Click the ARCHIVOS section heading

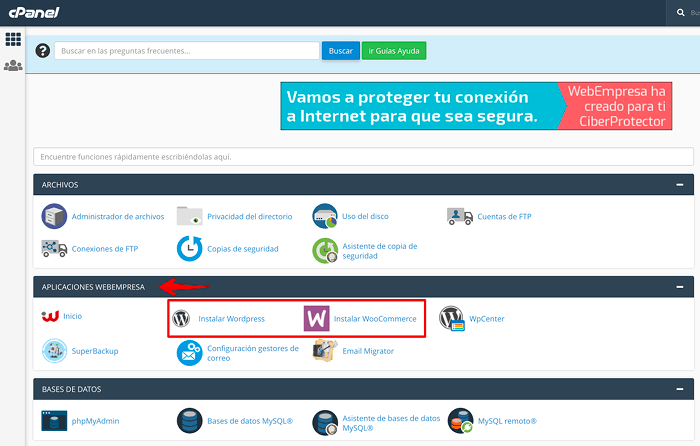click(60, 185)
